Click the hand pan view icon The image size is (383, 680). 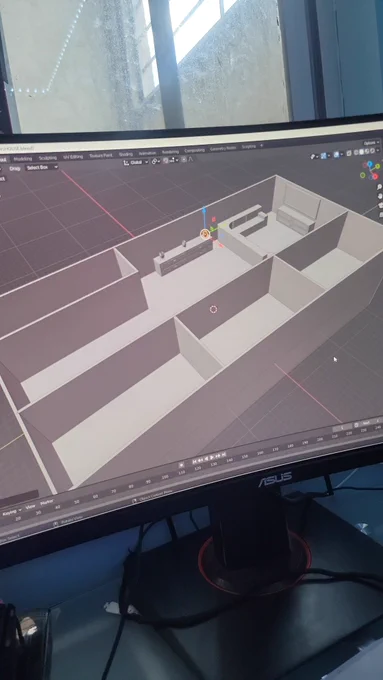pyautogui.click(x=380, y=196)
